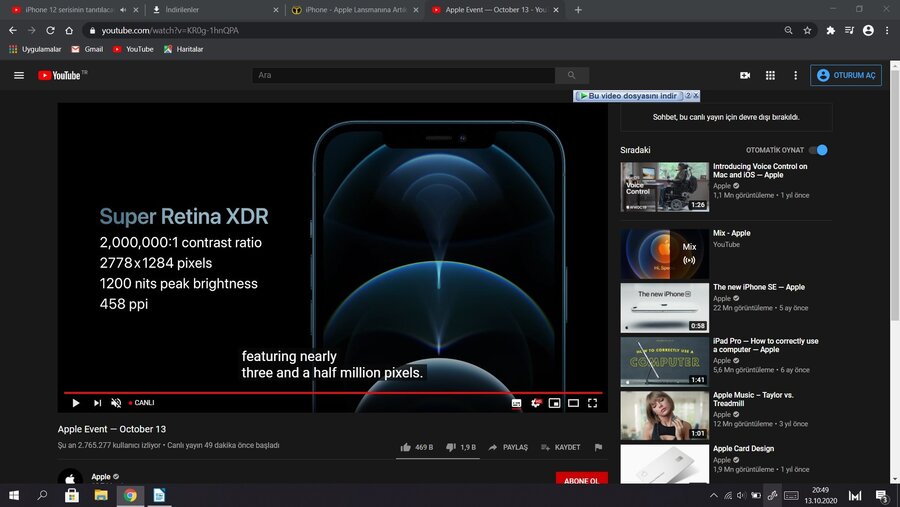
Task: Click Bu video dosyasını indir download bar
Action: click(630, 96)
